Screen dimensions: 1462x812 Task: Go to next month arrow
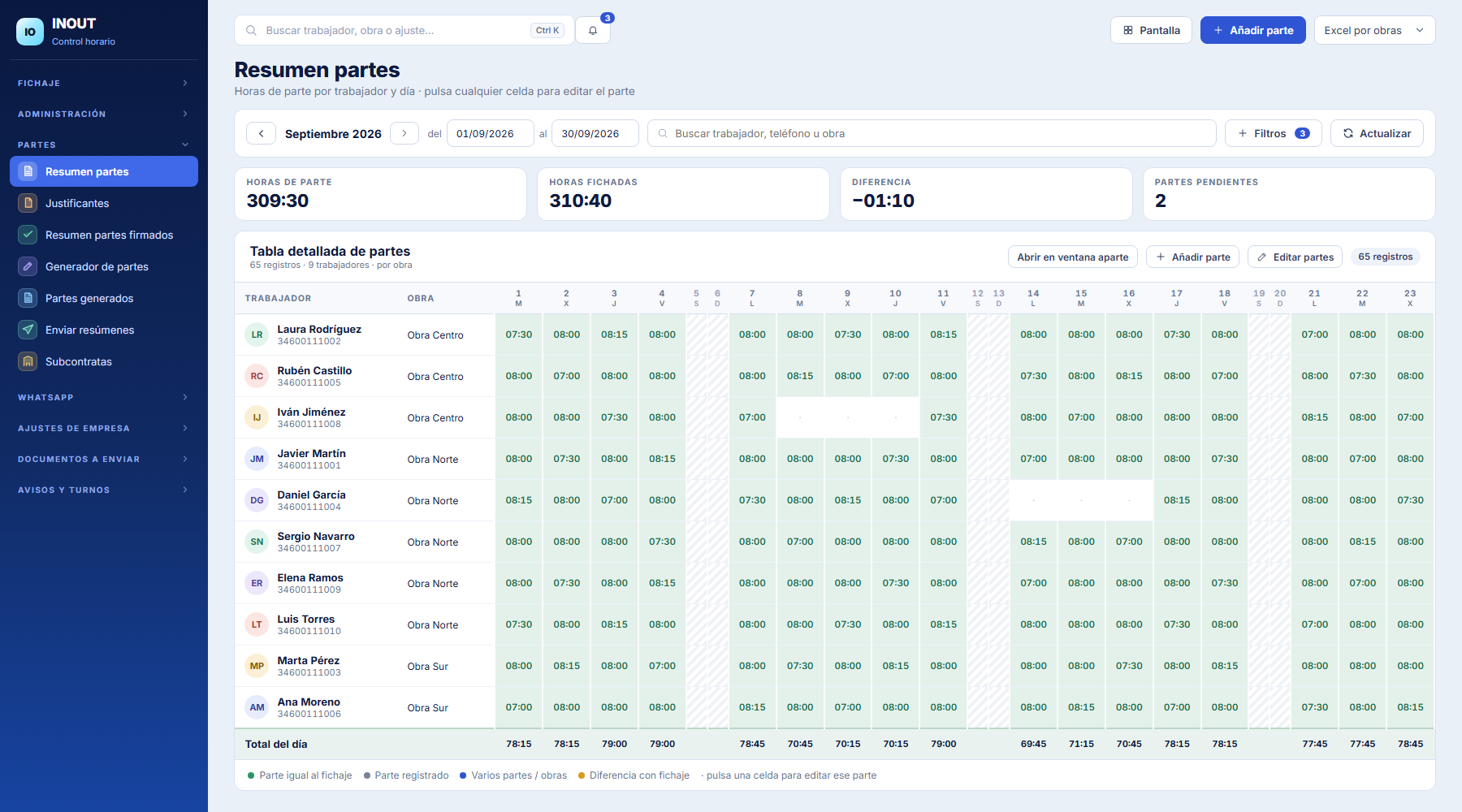tap(404, 133)
